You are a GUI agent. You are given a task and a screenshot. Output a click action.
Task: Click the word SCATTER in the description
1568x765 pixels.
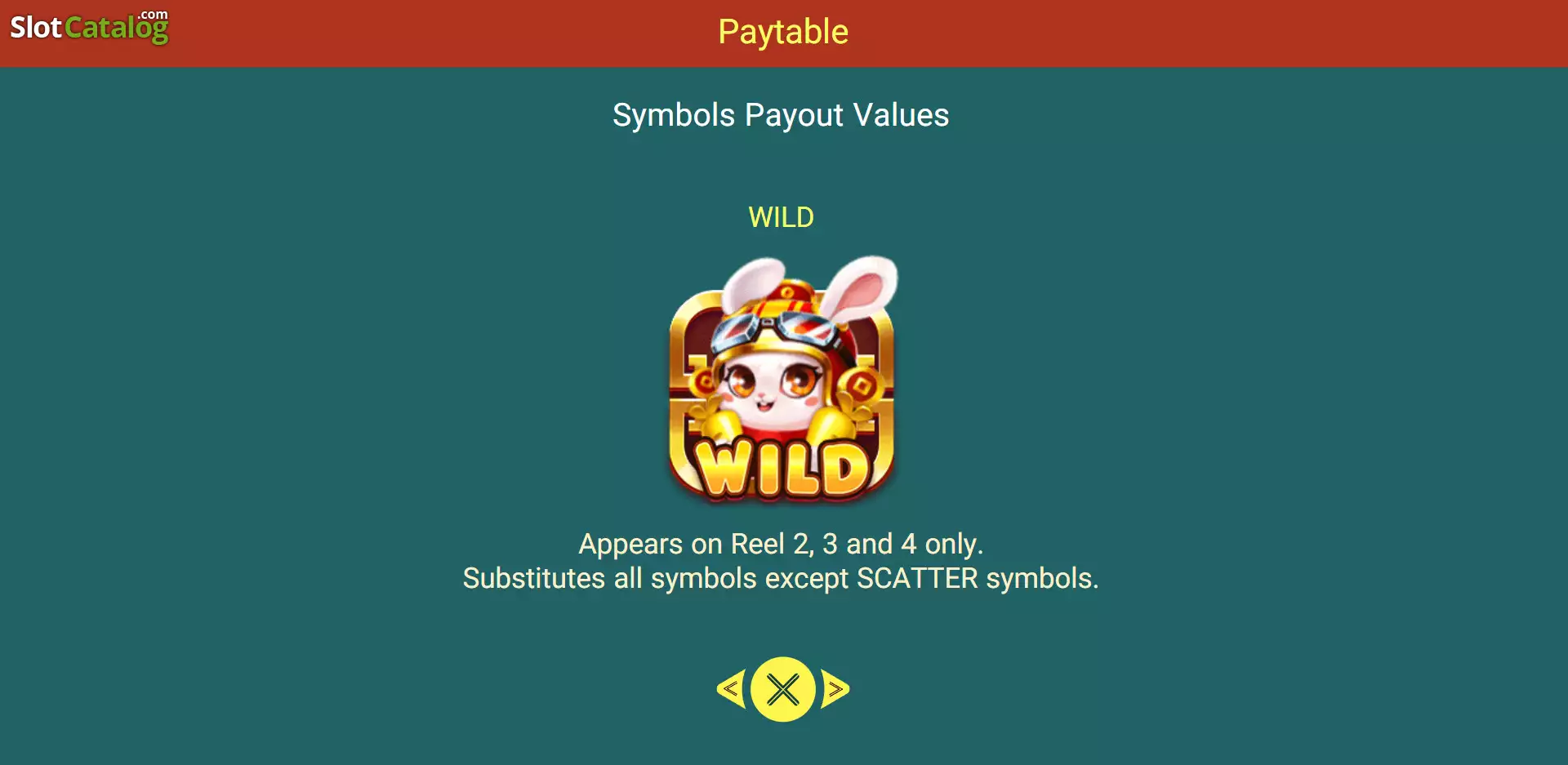917,578
